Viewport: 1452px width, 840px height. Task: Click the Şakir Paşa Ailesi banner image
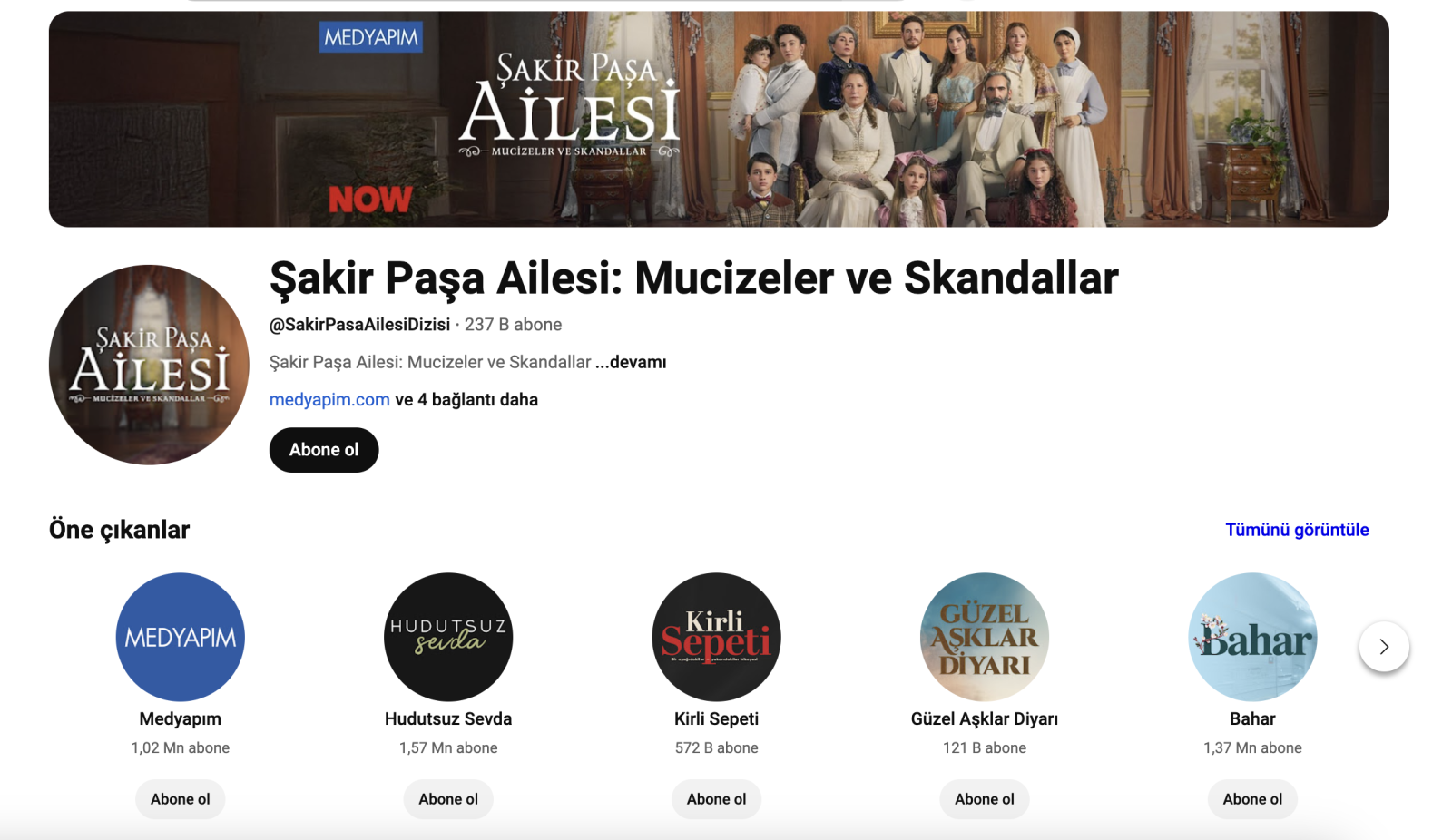(x=719, y=119)
